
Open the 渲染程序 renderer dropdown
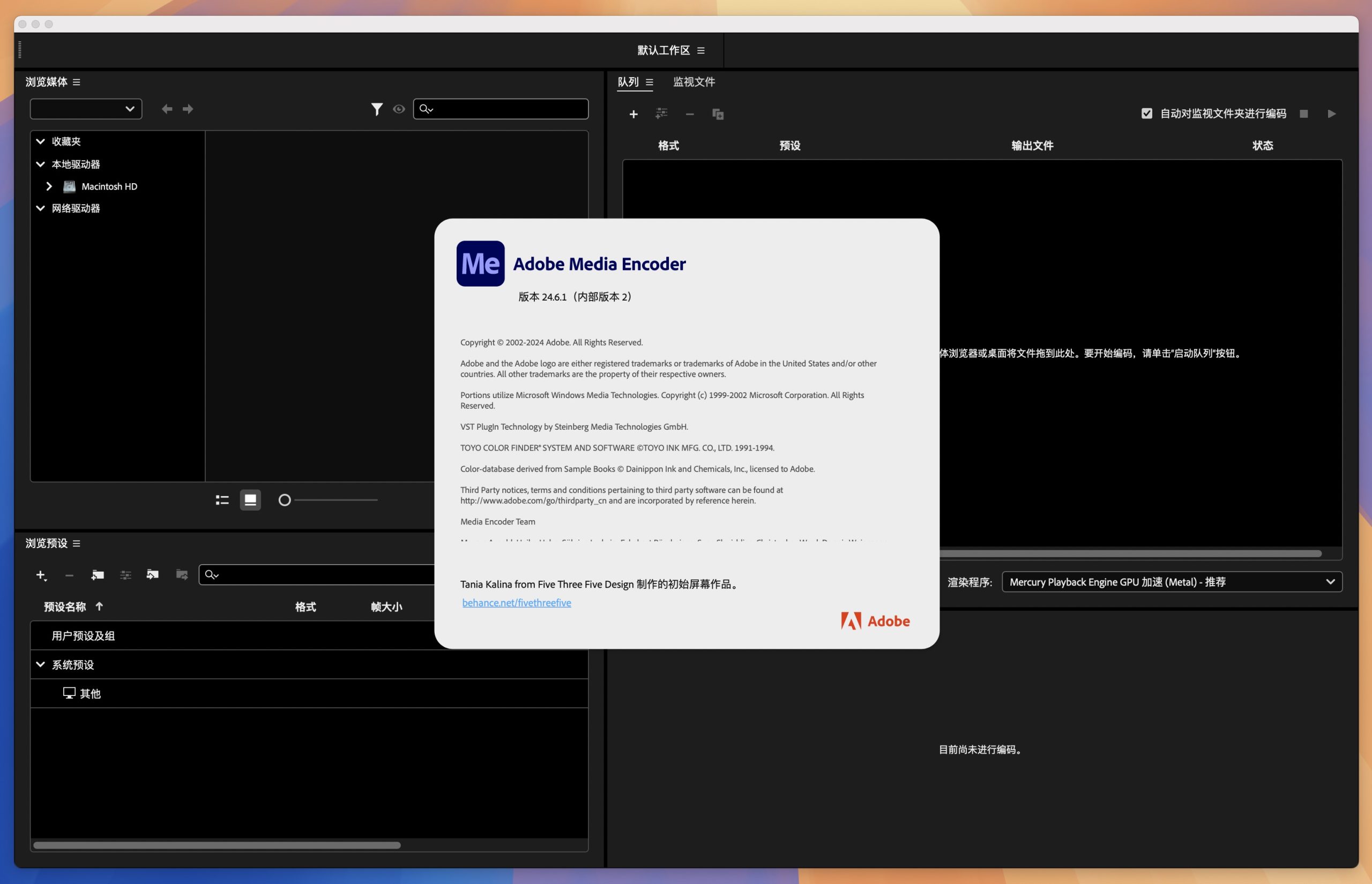1172,582
